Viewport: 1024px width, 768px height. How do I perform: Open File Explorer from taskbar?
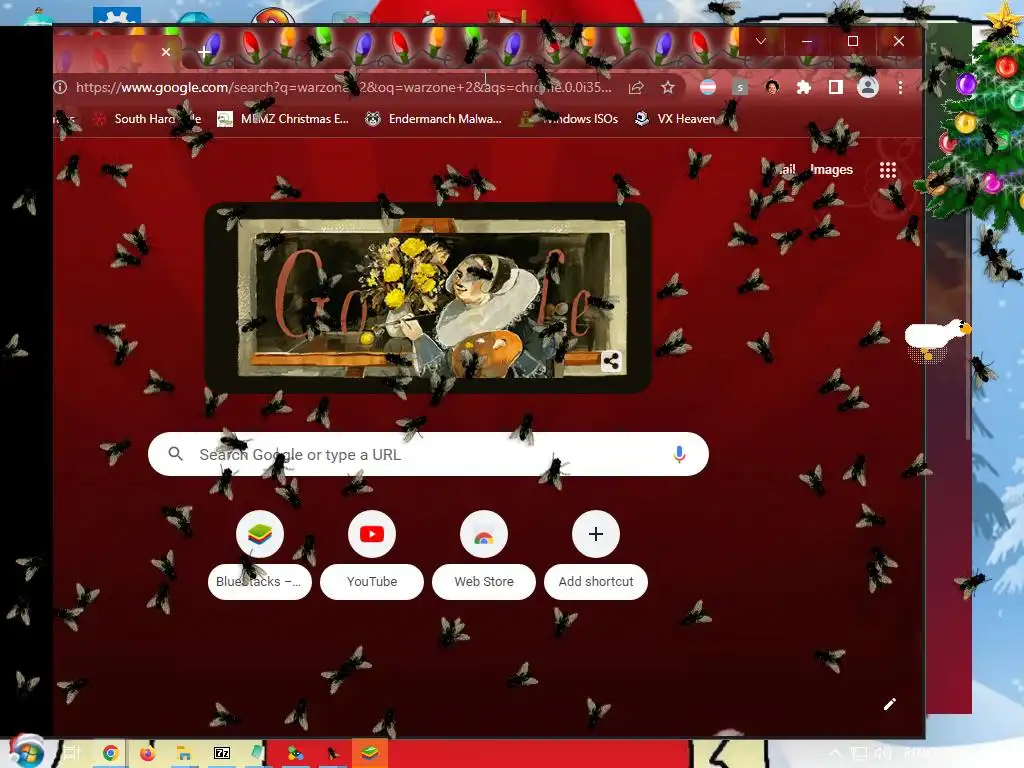tap(184, 754)
